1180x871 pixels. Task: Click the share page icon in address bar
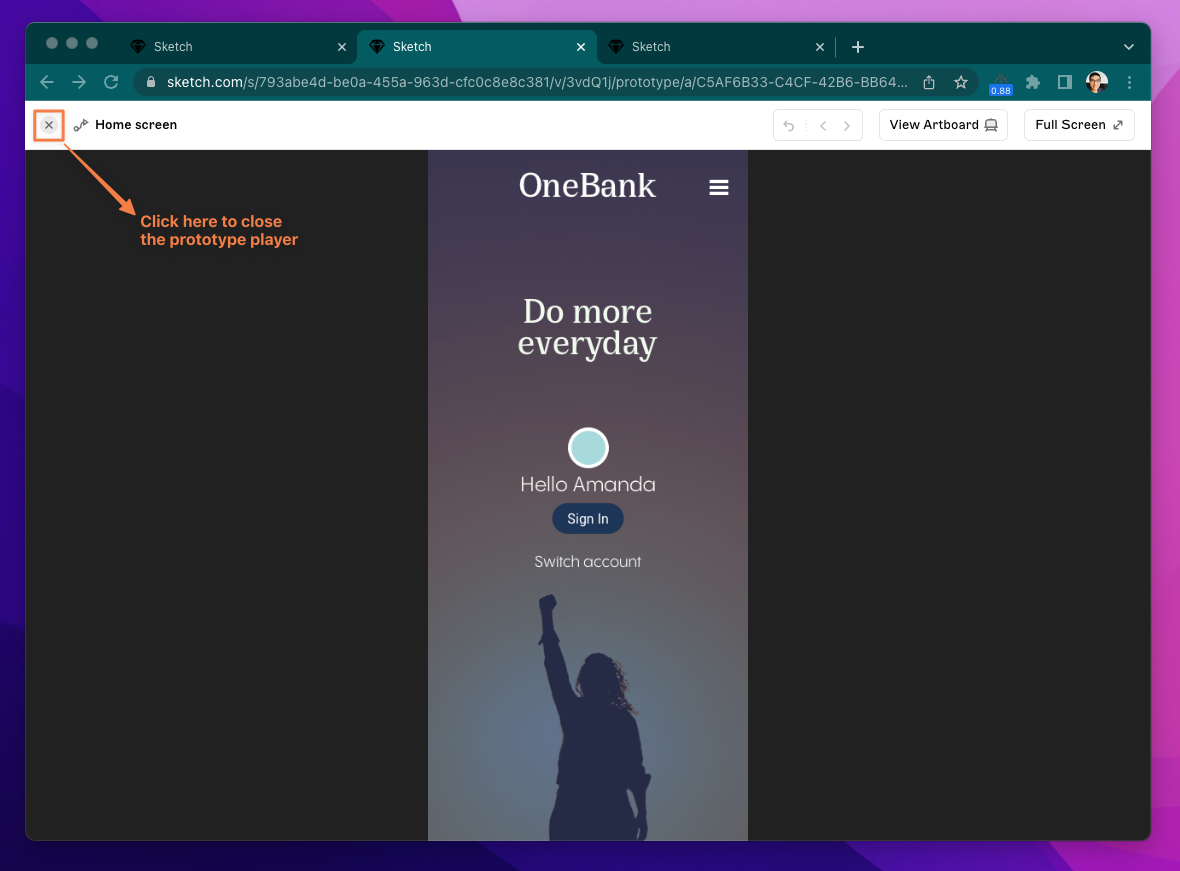click(929, 82)
